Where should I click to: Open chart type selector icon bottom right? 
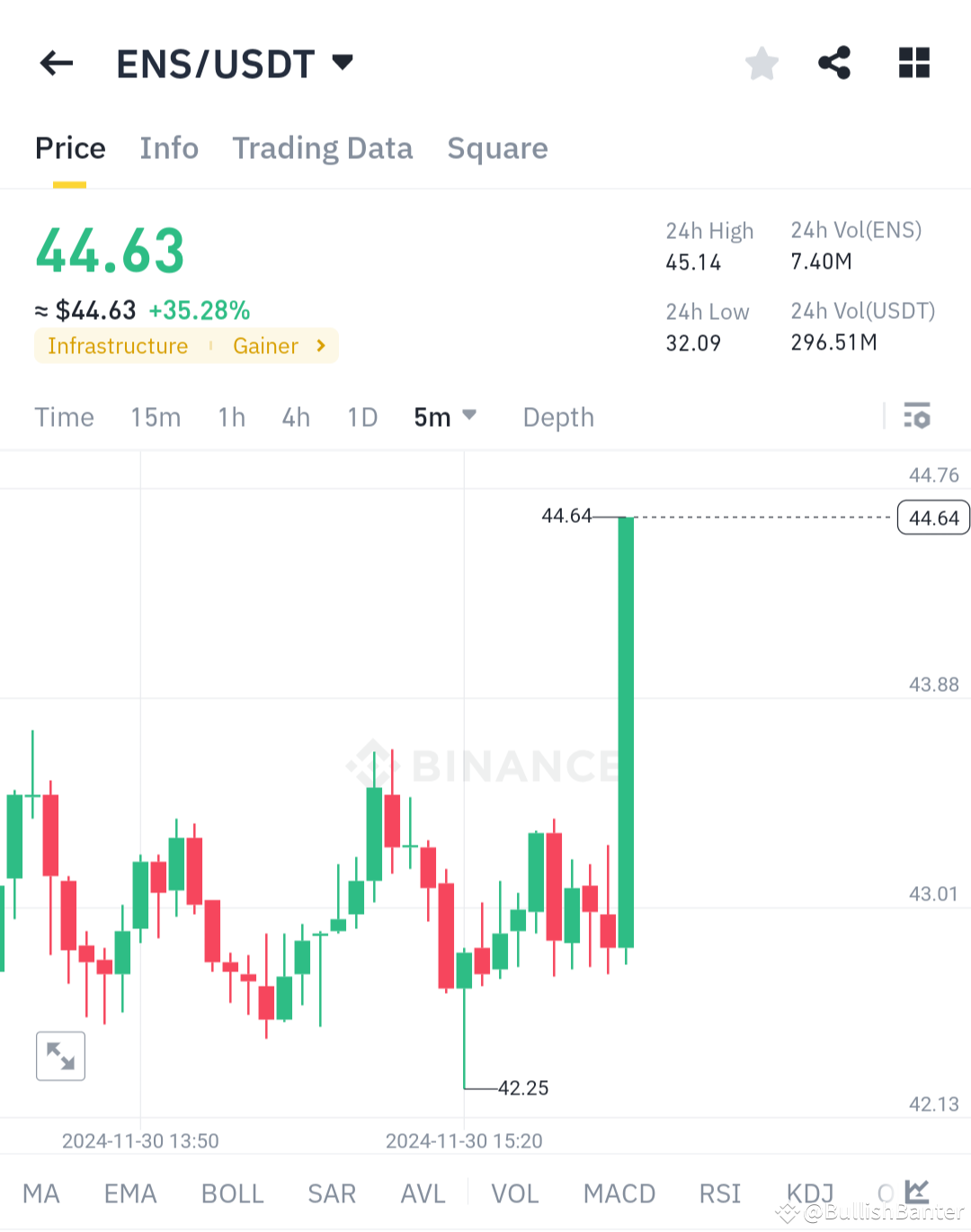(915, 1191)
